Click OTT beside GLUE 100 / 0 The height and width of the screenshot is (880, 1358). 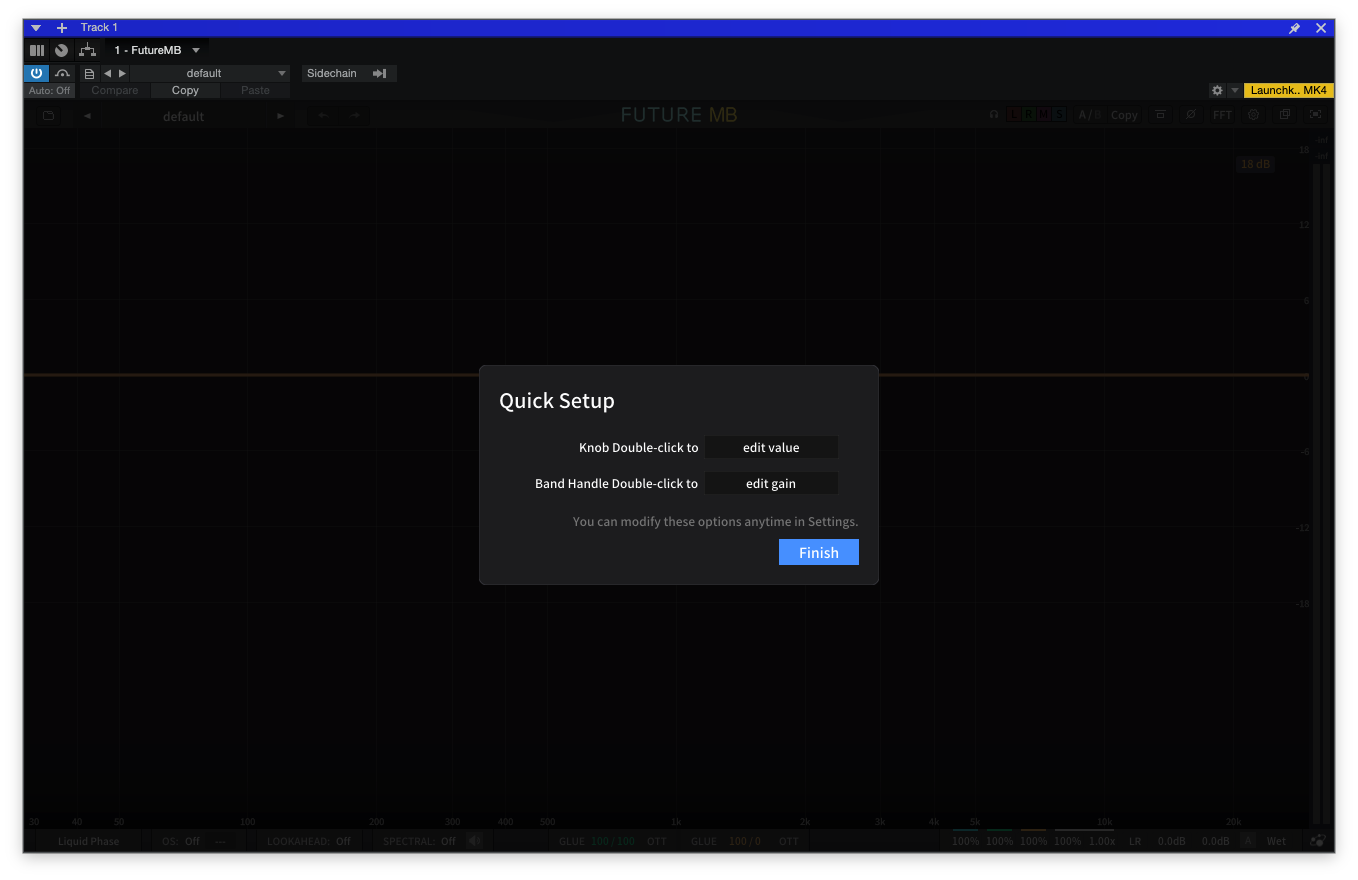(x=789, y=841)
